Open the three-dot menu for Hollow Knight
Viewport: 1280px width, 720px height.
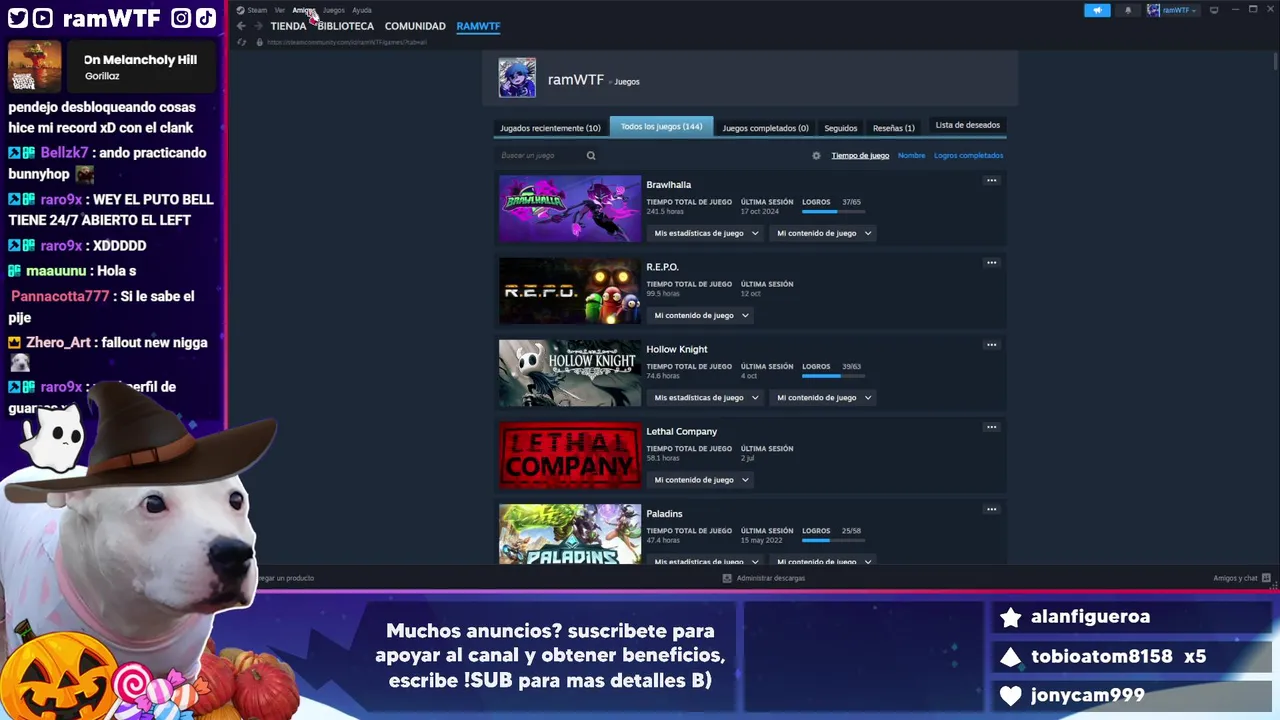991,345
